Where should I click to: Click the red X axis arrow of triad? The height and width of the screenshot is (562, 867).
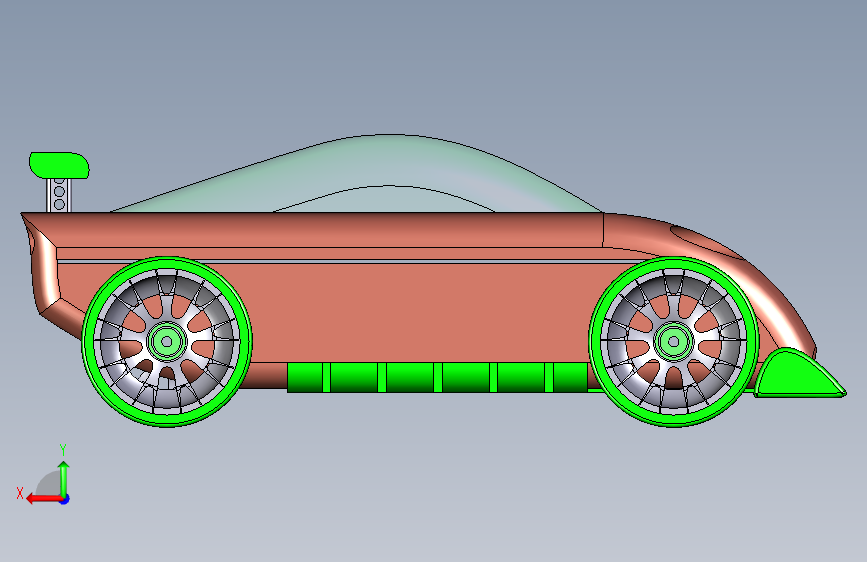43,499
